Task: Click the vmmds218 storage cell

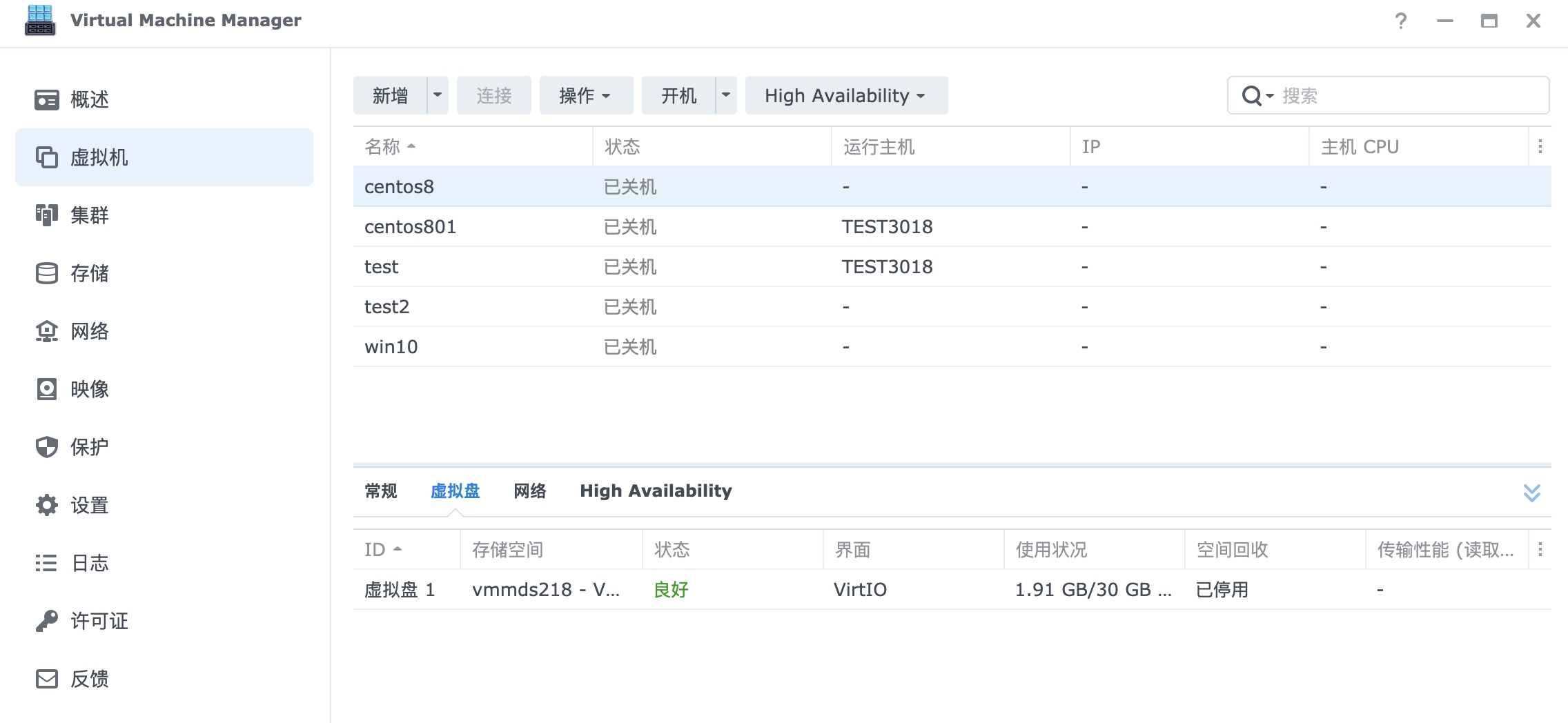Action: click(546, 589)
